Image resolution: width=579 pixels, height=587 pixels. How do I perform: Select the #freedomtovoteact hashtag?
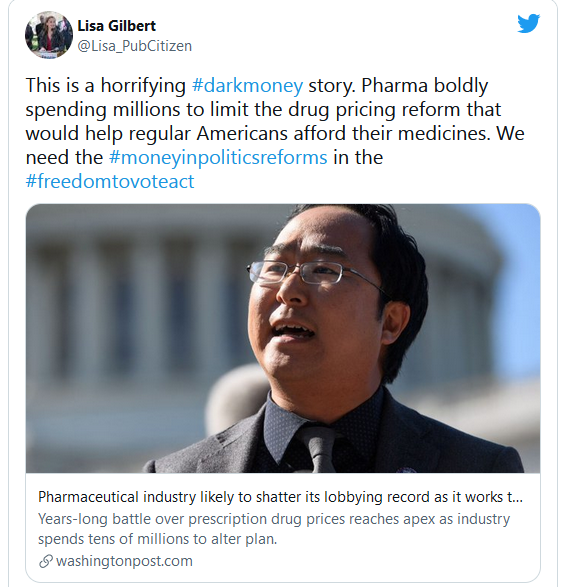(x=110, y=181)
